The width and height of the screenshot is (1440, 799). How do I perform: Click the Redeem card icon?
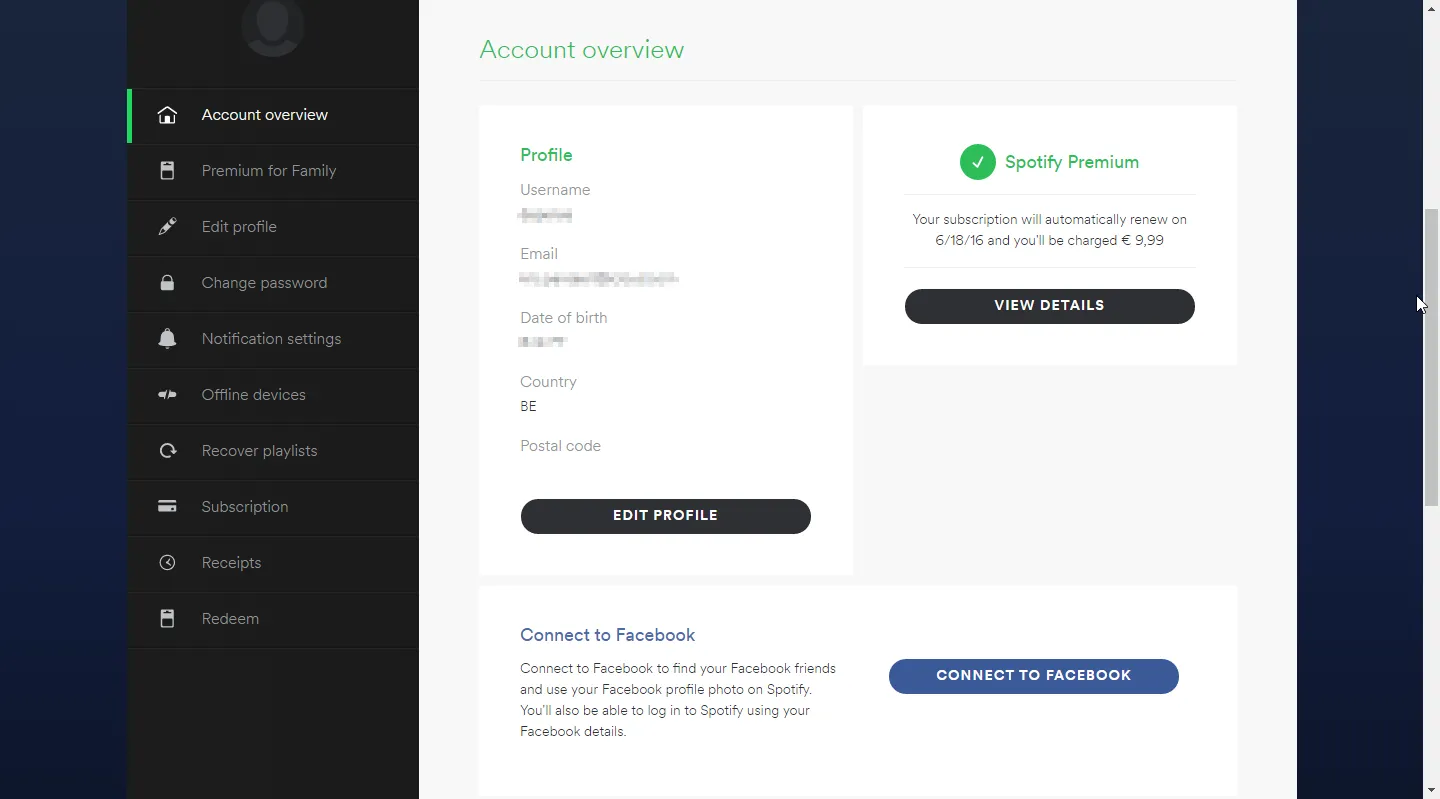click(167, 619)
